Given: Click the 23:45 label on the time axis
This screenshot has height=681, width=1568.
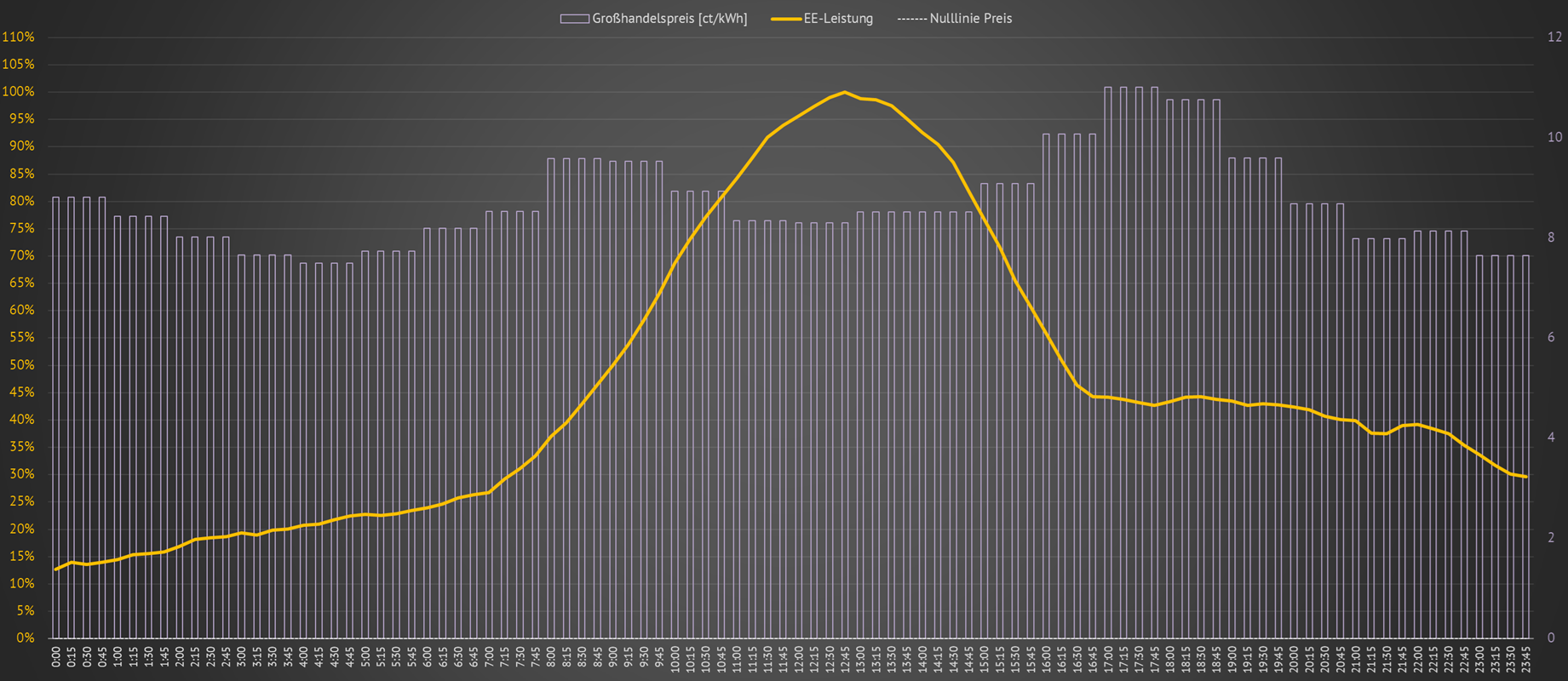Looking at the screenshot, I should (x=1525, y=659).
